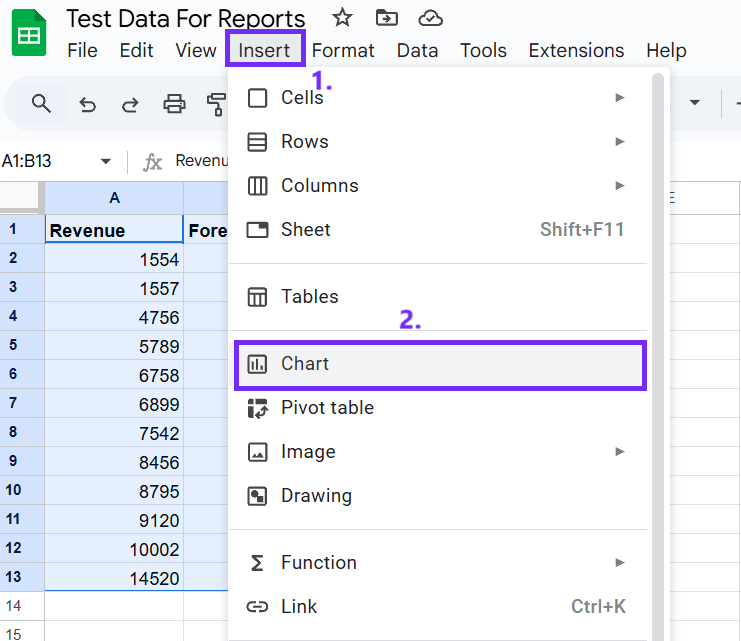Select Link Ctrl+K menu entry
Viewport: 741px width, 641px height.
pyautogui.click(x=438, y=607)
